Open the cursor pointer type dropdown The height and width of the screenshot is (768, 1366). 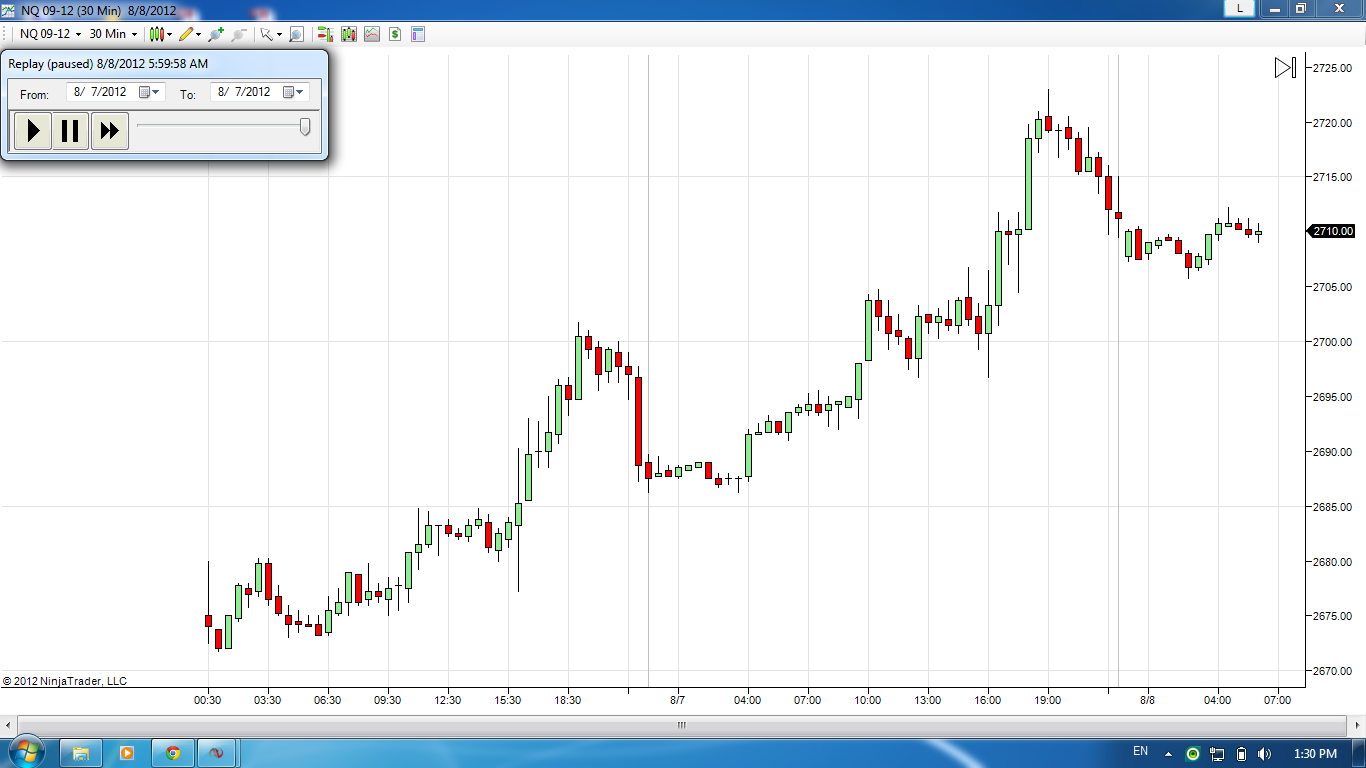tap(270, 34)
